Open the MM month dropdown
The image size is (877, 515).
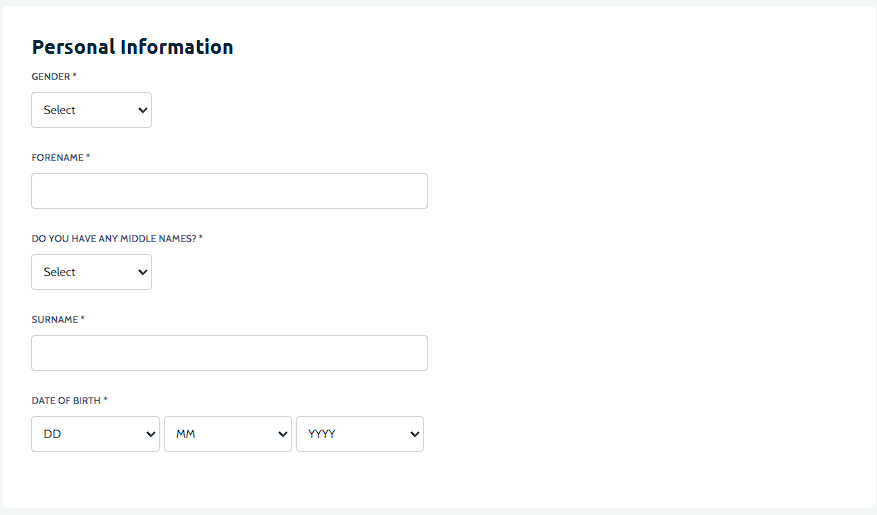[226, 434]
